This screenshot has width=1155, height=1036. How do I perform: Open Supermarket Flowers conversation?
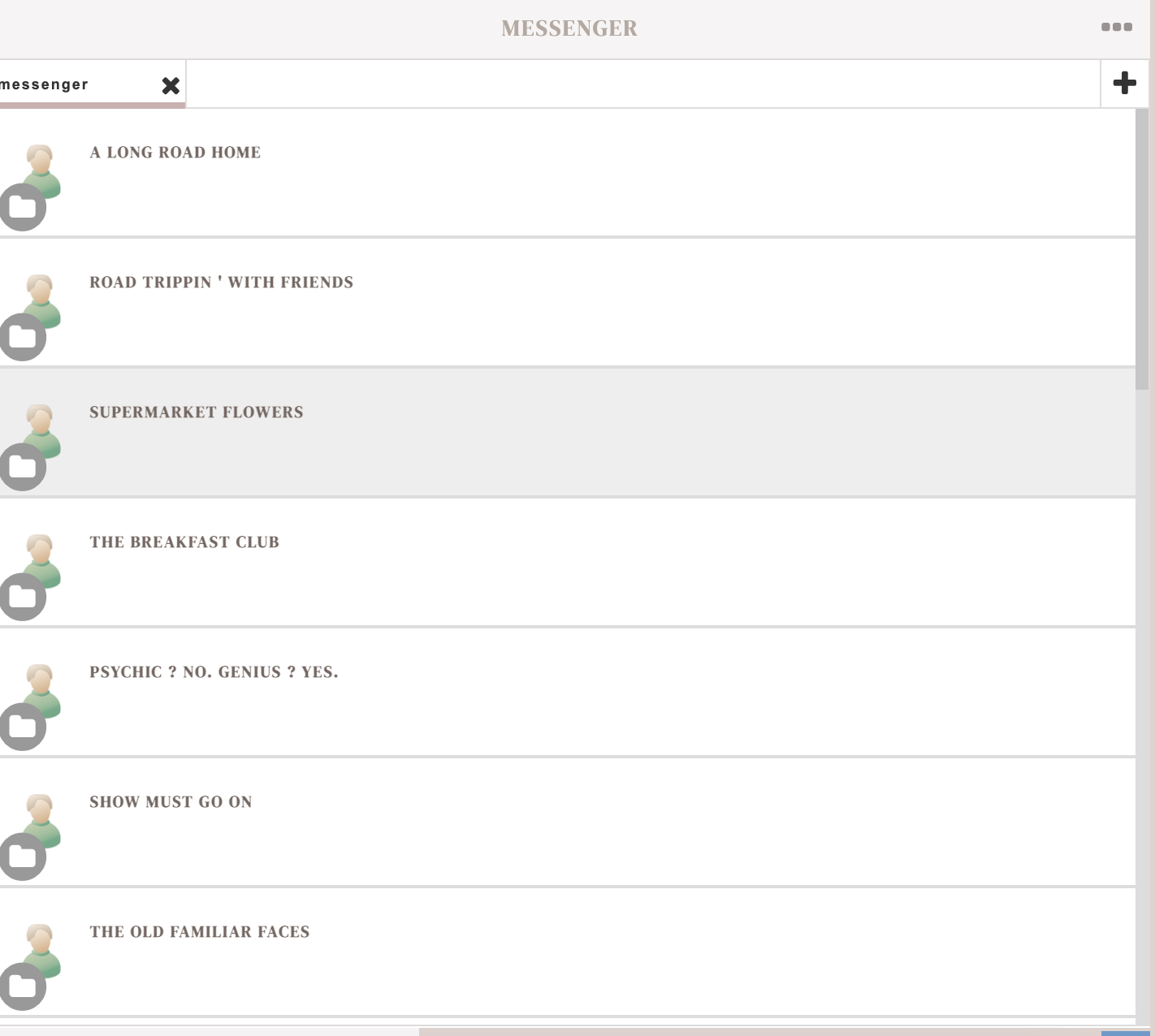coord(568,433)
